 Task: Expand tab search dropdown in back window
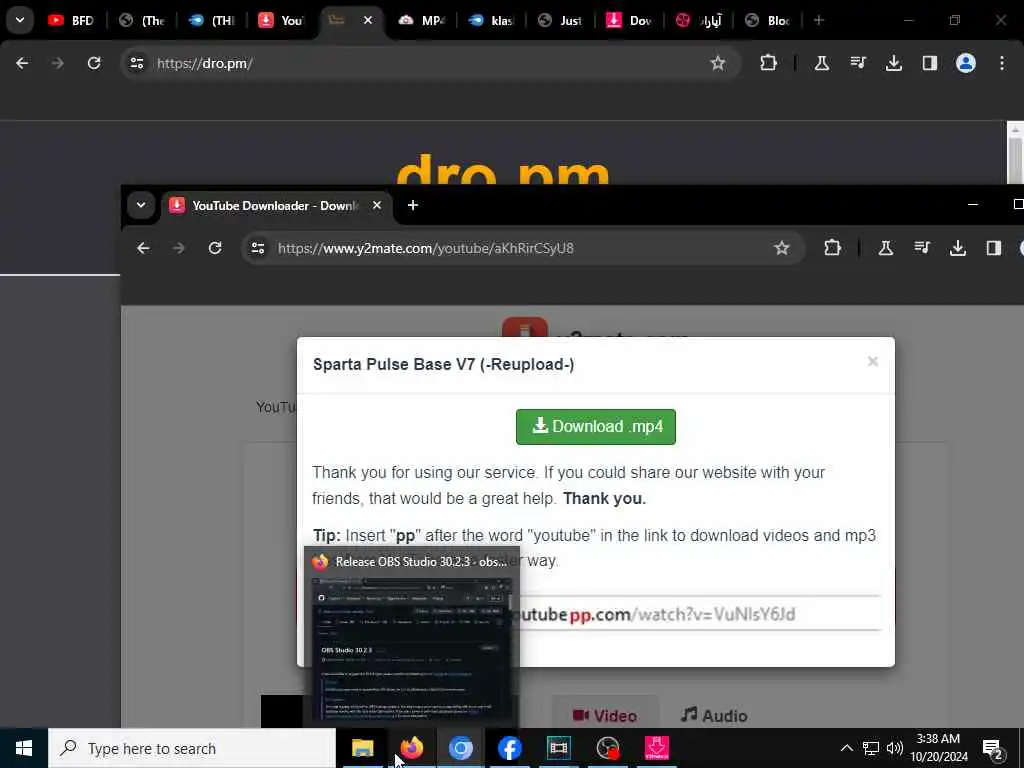pyautogui.click(x=20, y=20)
